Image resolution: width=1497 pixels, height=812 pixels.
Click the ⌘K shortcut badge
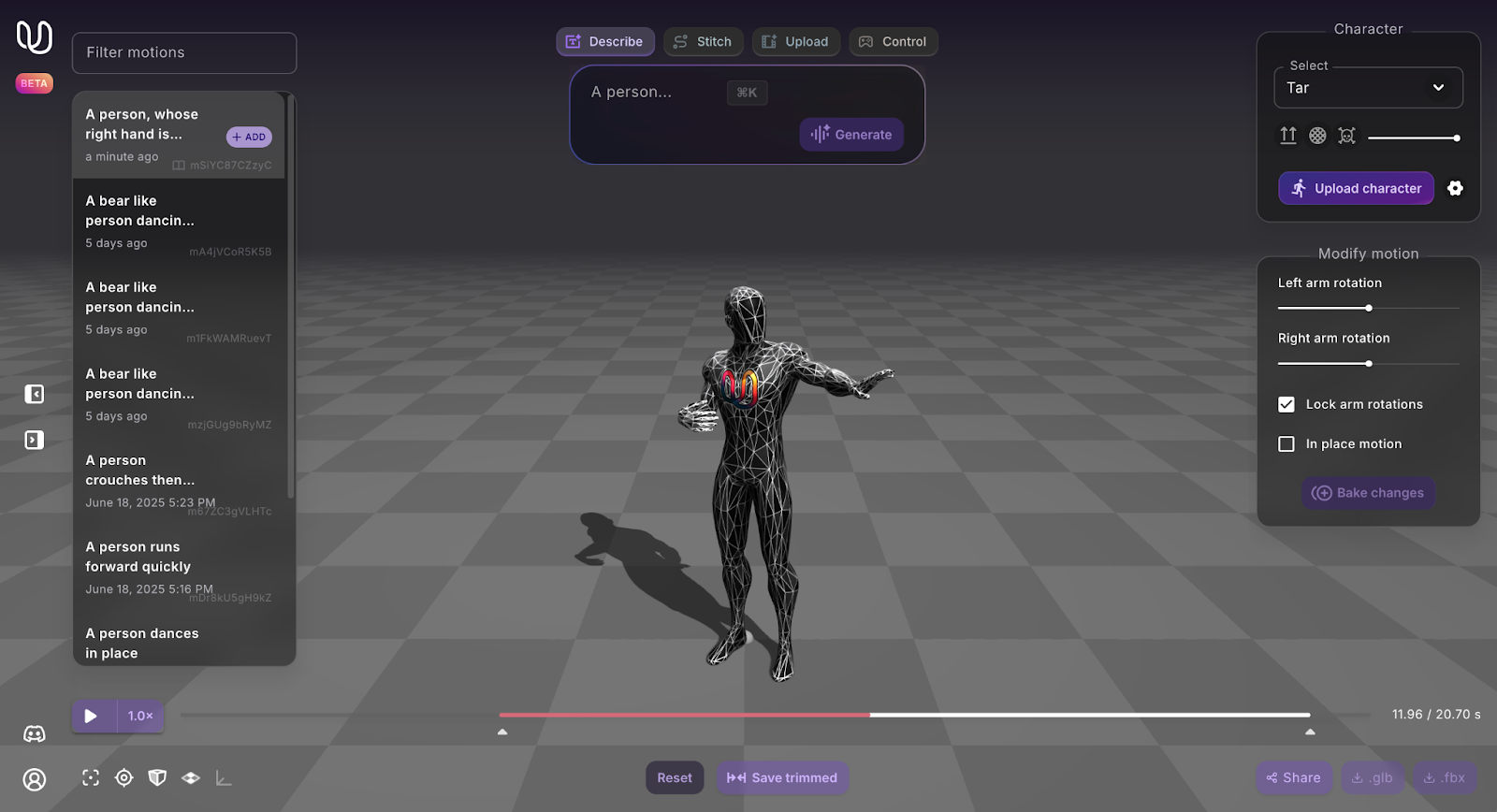[x=747, y=93]
